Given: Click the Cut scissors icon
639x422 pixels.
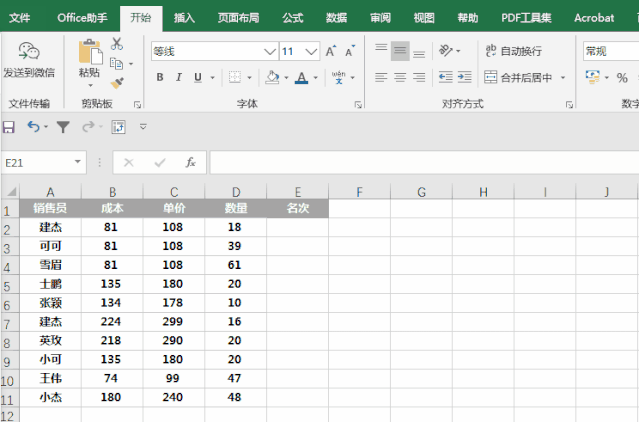Looking at the screenshot, I should (x=117, y=44).
